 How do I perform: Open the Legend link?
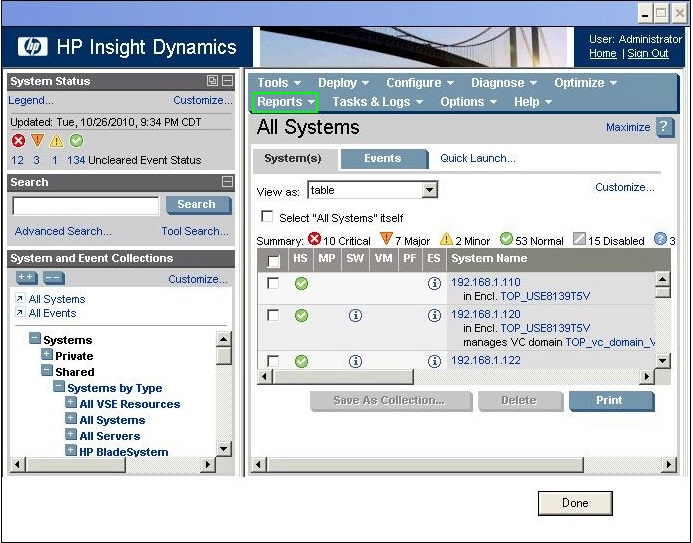coord(30,100)
